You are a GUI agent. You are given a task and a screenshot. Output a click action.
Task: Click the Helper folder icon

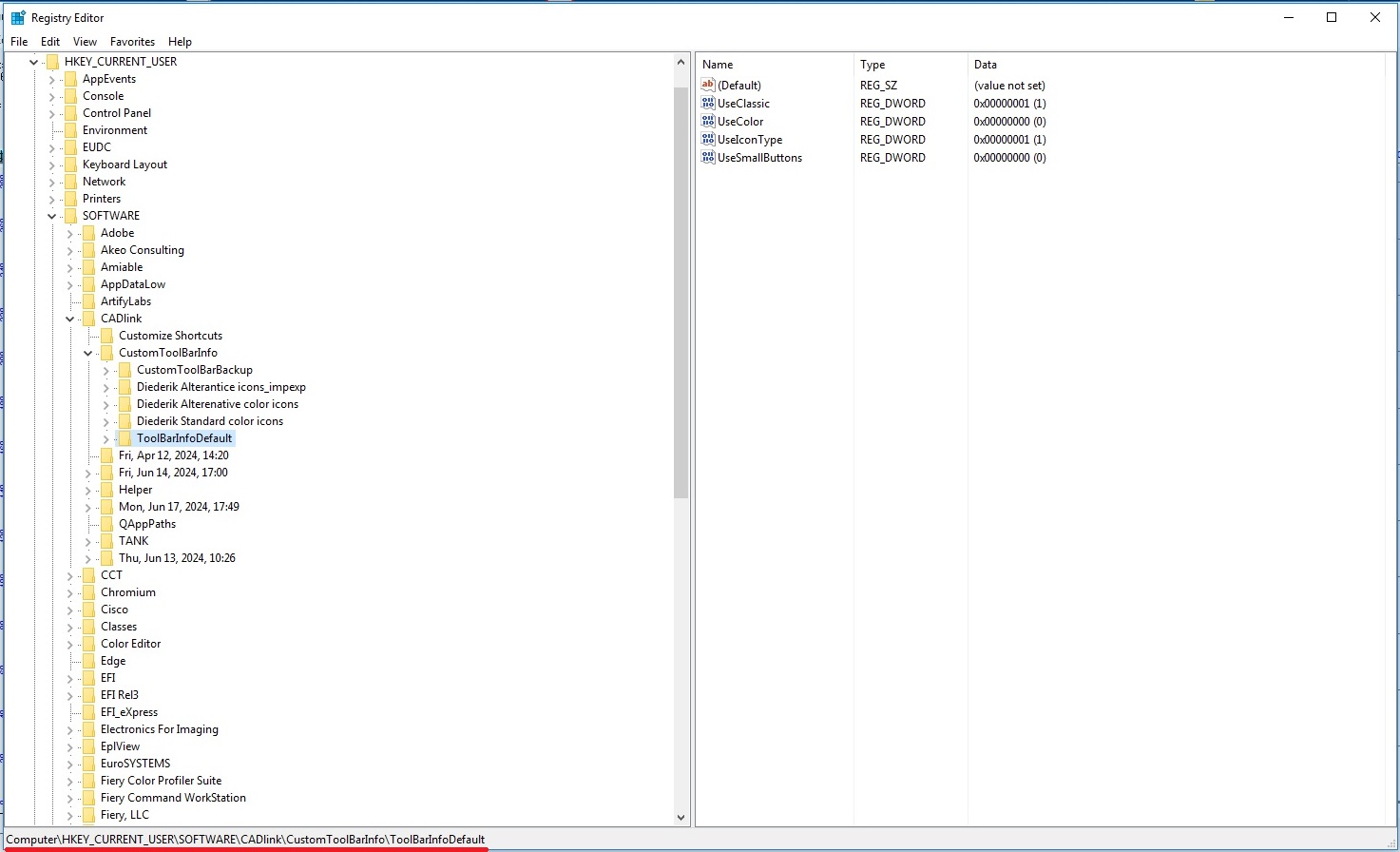coord(106,490)
